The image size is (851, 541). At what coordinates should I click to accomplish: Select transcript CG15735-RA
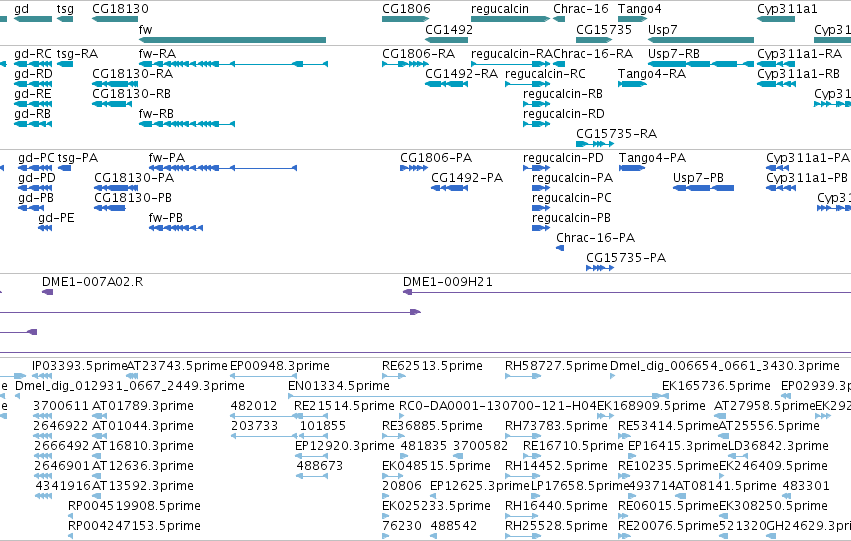(x=616, y=134)
